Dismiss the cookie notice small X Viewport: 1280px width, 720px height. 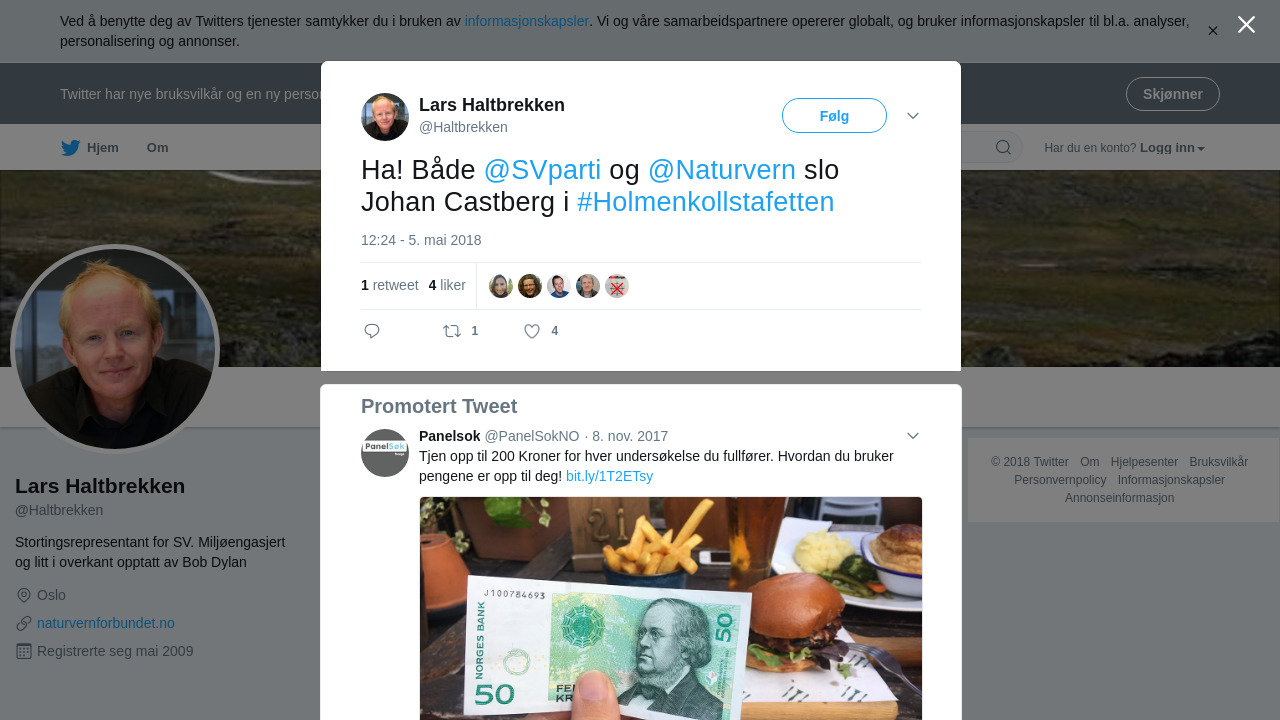[x=1212, y=31]
